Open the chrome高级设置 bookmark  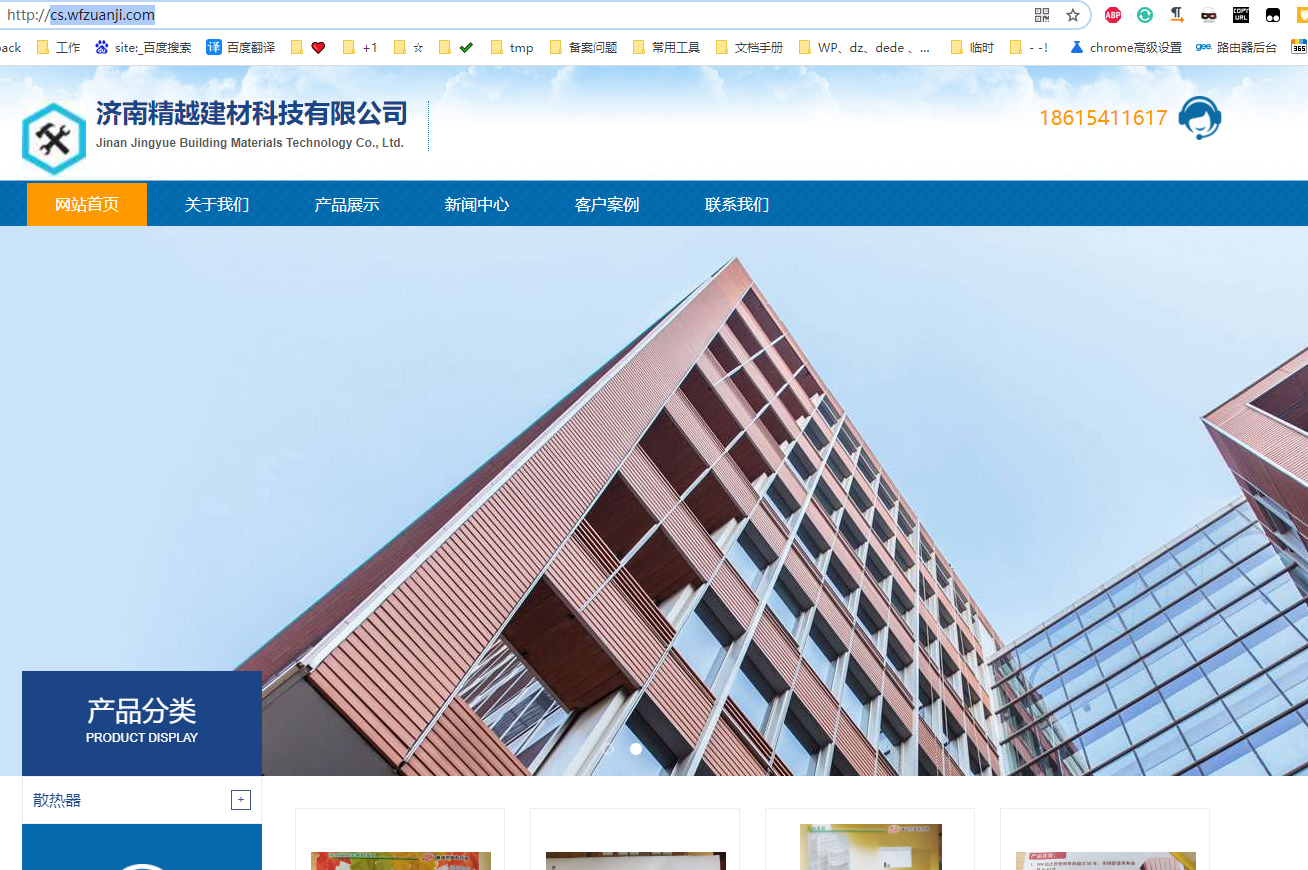[x=1126, y=47]
